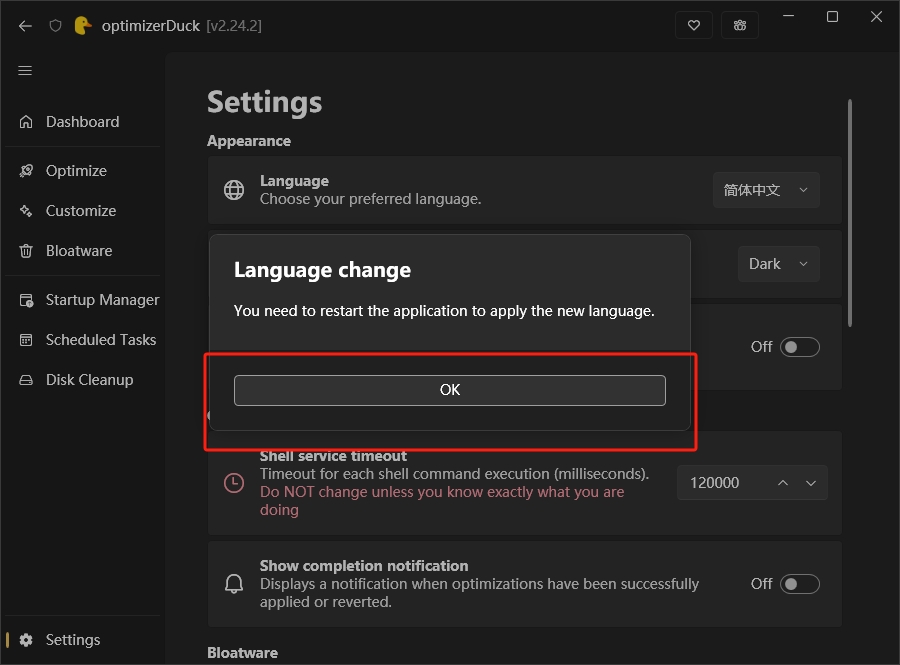This screenshot has height=665, width=900.
Task: Navigate to Optimize section
Action: (x=83, y=170)
